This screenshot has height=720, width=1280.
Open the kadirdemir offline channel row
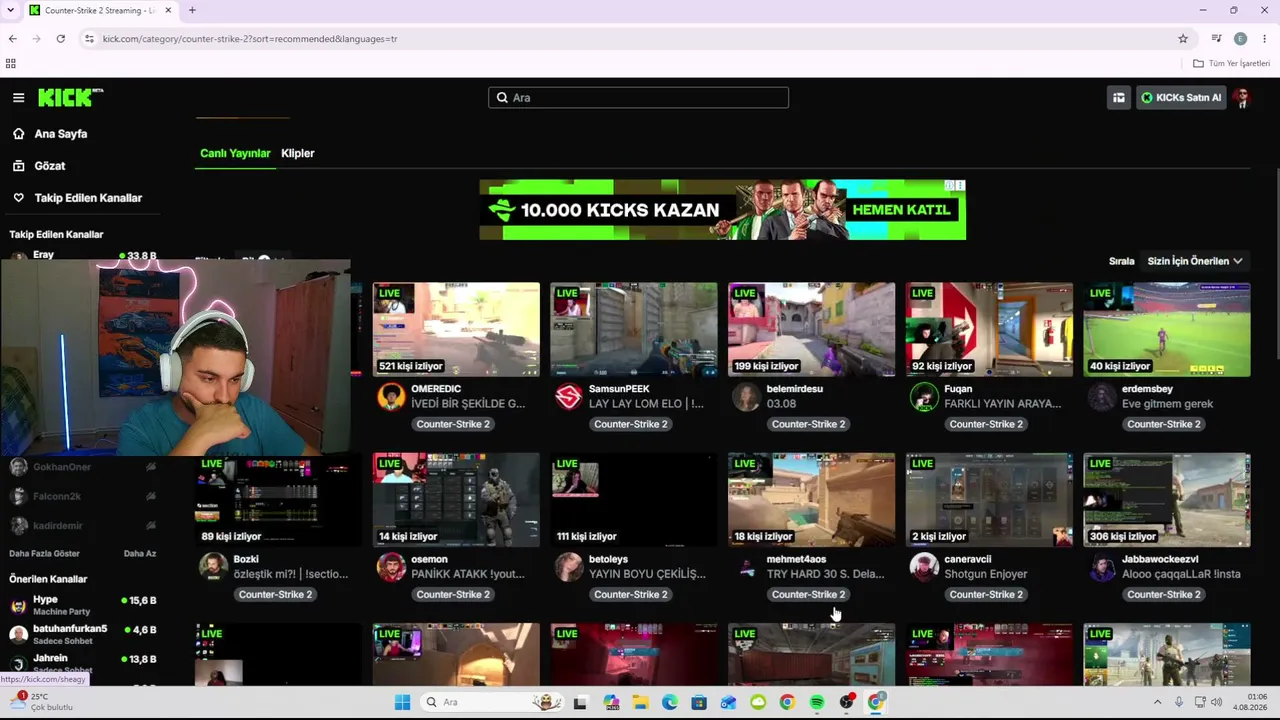pos(83,525)
